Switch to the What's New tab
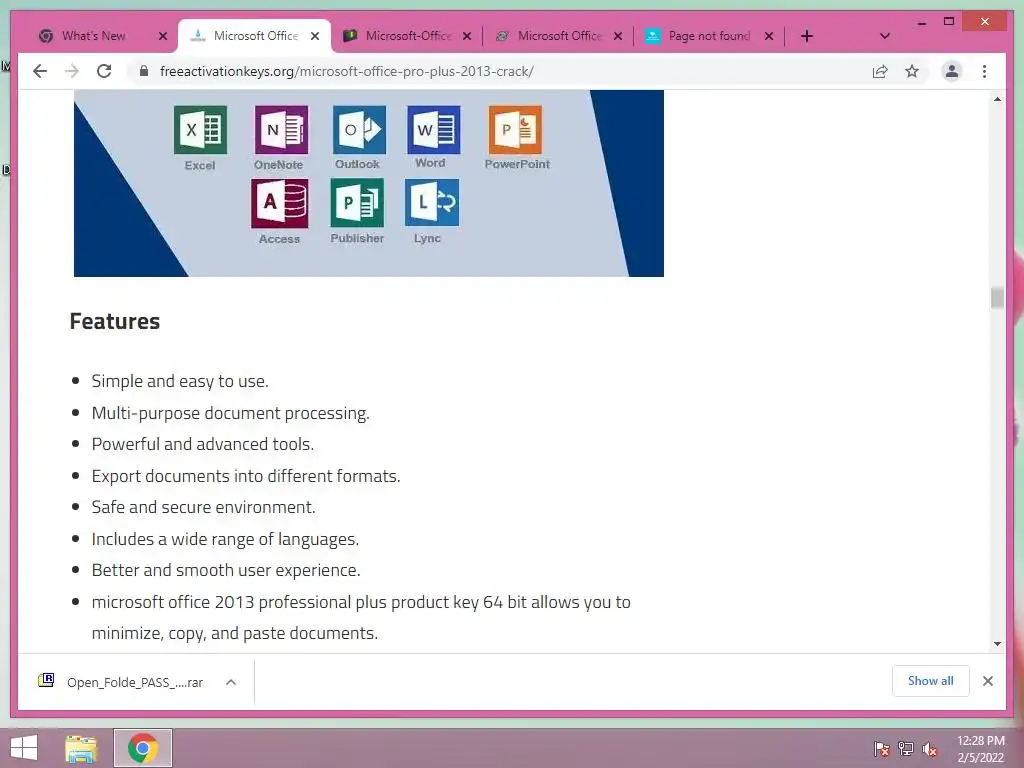The height and width of the screenshot is (768, 1024). [93, 36]
